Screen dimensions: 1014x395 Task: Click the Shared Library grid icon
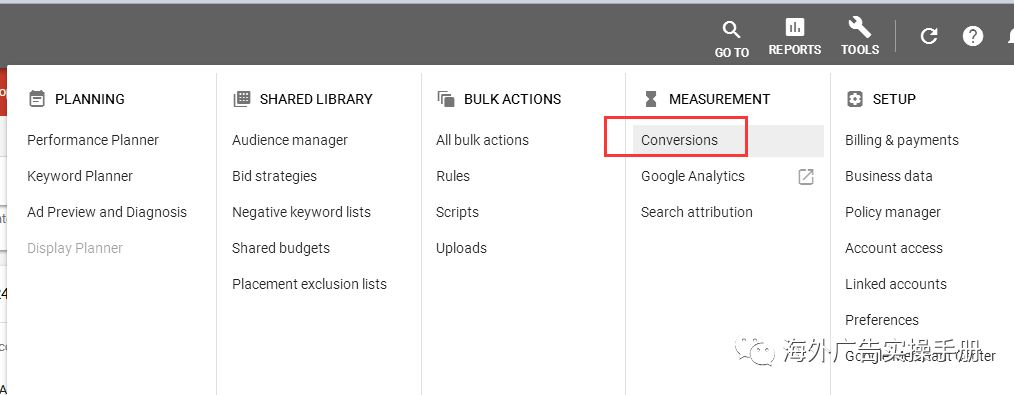point(242,99)
